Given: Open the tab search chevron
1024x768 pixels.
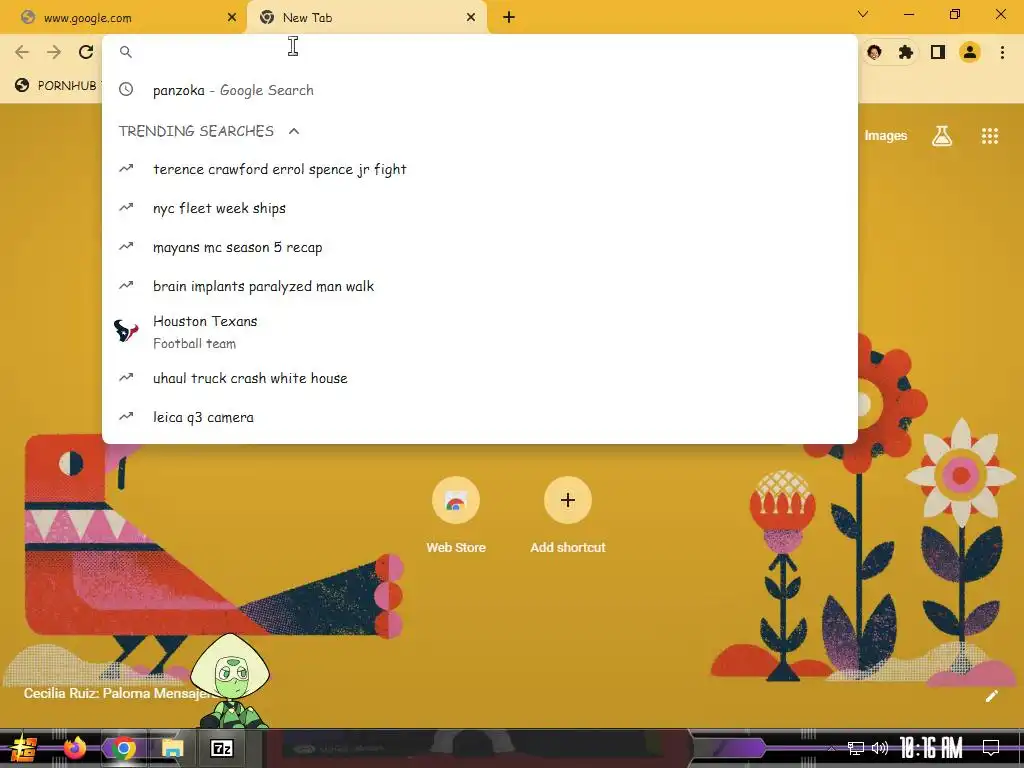Looking at the screenshot, I should [863, 14].
